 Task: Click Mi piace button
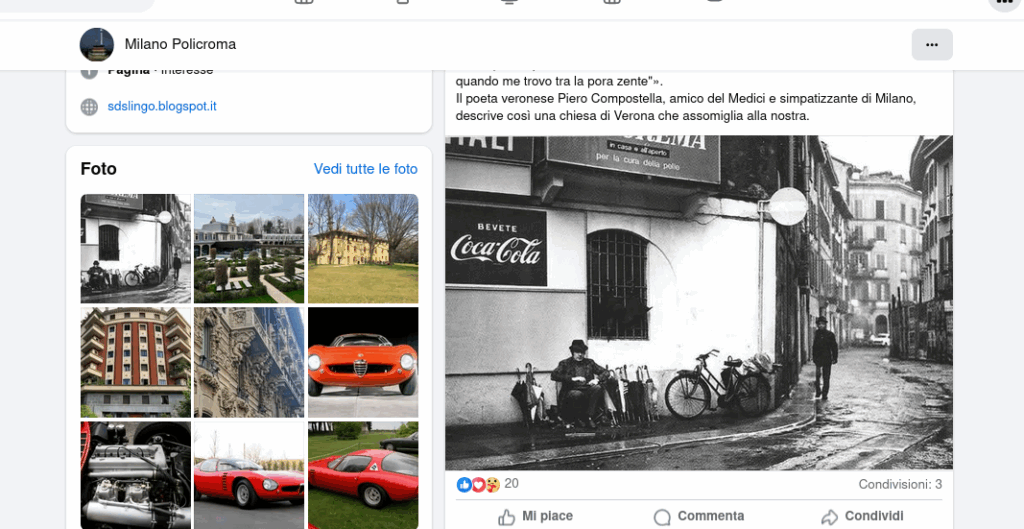(x=536, y=516)
